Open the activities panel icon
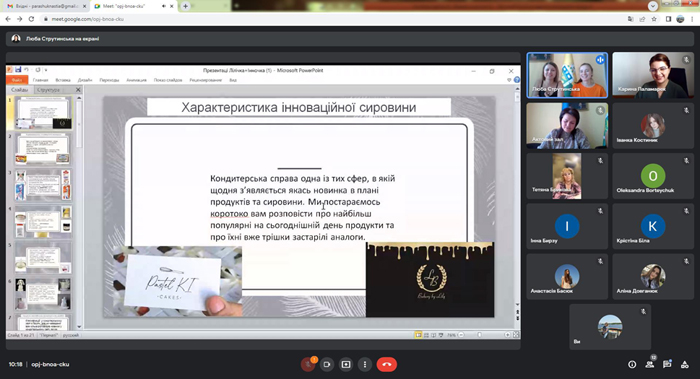The width and height of the screenshot is (700, 379). pos(684,364)
